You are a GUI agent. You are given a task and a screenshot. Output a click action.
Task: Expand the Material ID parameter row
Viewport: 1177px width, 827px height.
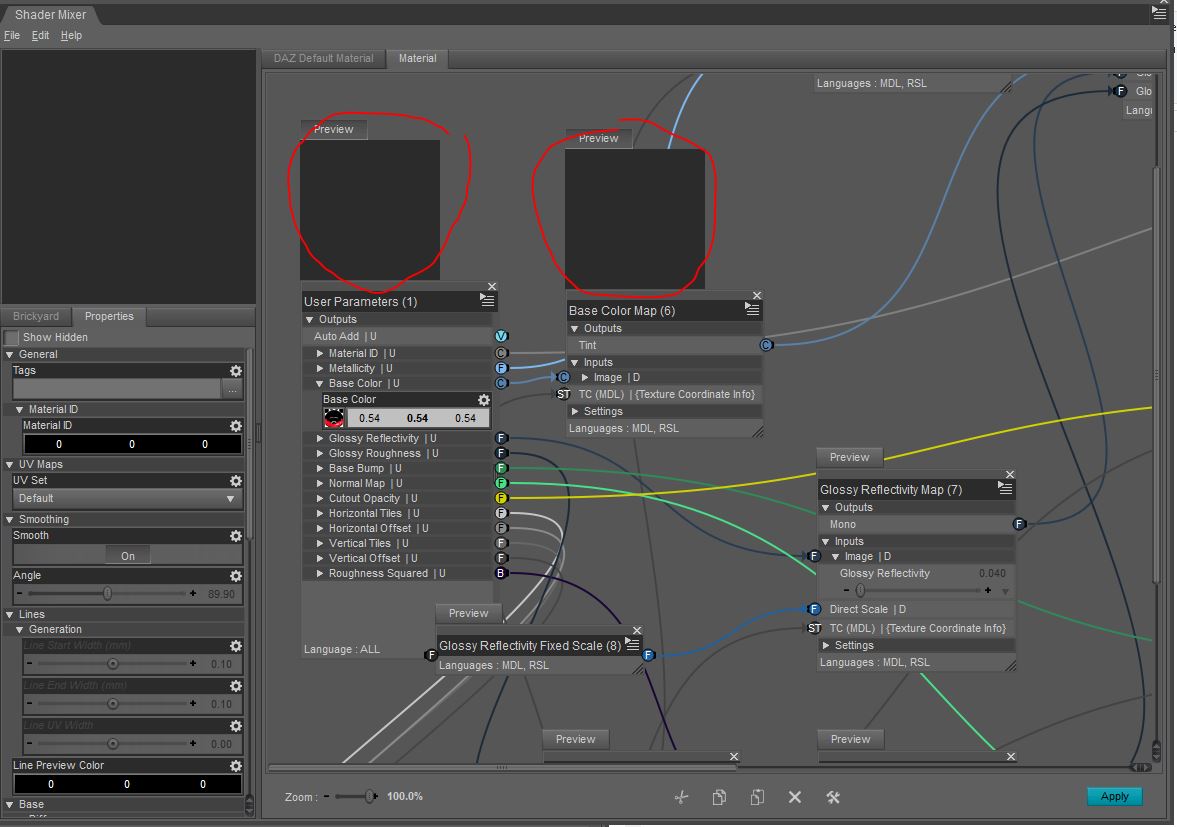click(320, 353)
